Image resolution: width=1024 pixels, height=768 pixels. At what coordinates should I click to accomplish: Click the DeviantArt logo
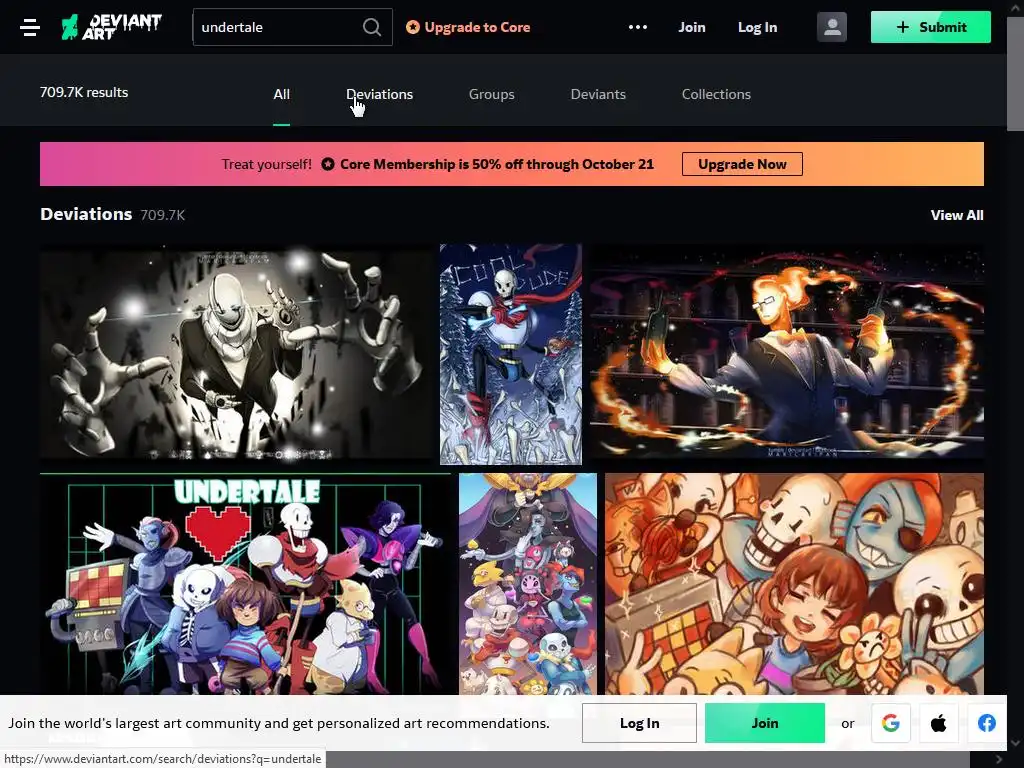pyautogui.click(x=111, y=27)
